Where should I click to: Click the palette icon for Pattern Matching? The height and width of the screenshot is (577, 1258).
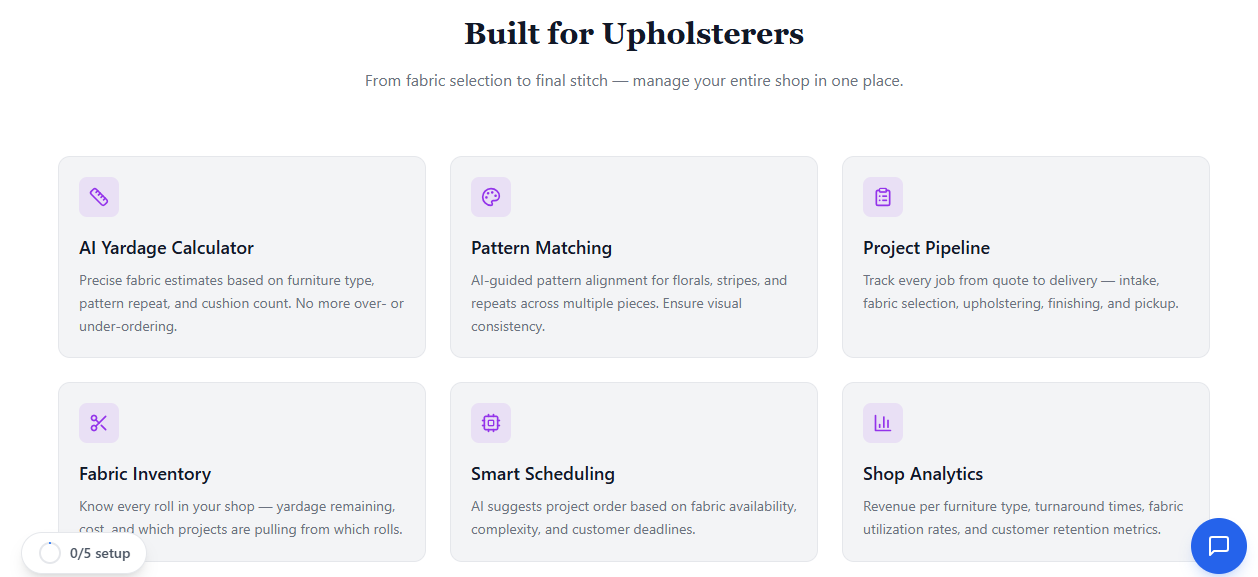pyautogui.click(x=490, y=197)
